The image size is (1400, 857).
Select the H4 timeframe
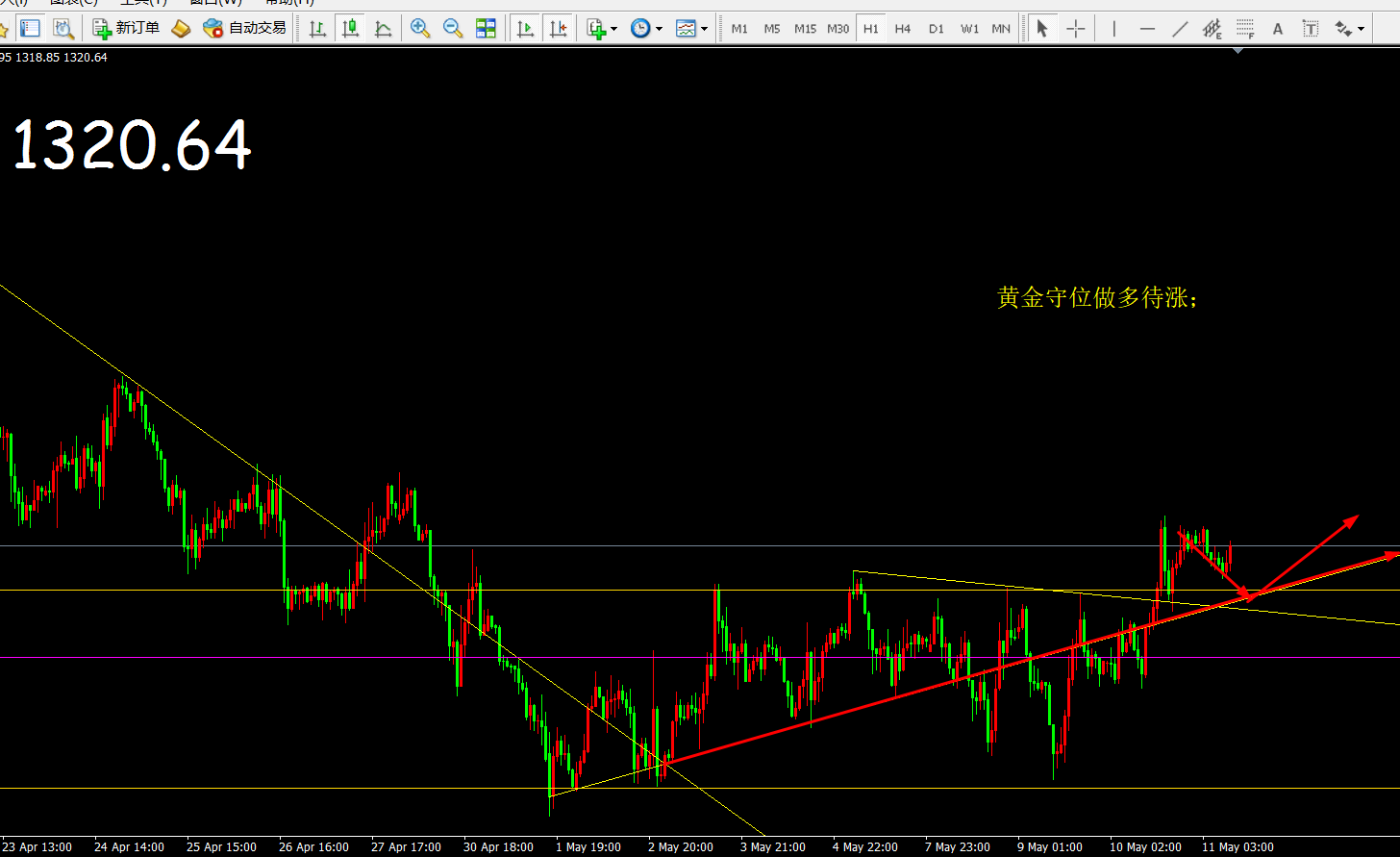[903, 29]
